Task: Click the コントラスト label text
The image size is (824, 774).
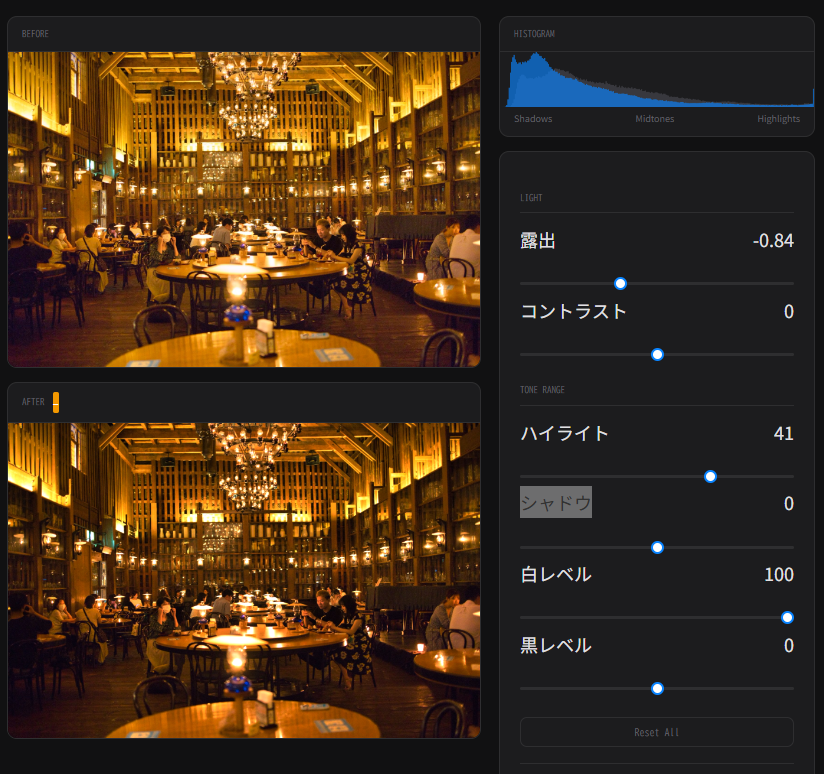Action: pyautogui.click(x=574, y=311)
